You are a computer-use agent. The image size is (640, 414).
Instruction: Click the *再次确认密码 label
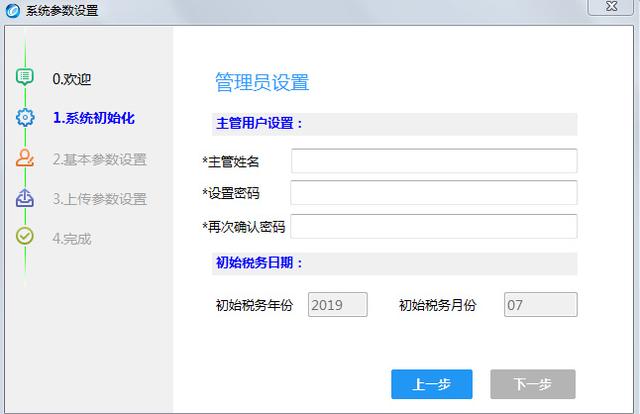pos(244,227)
